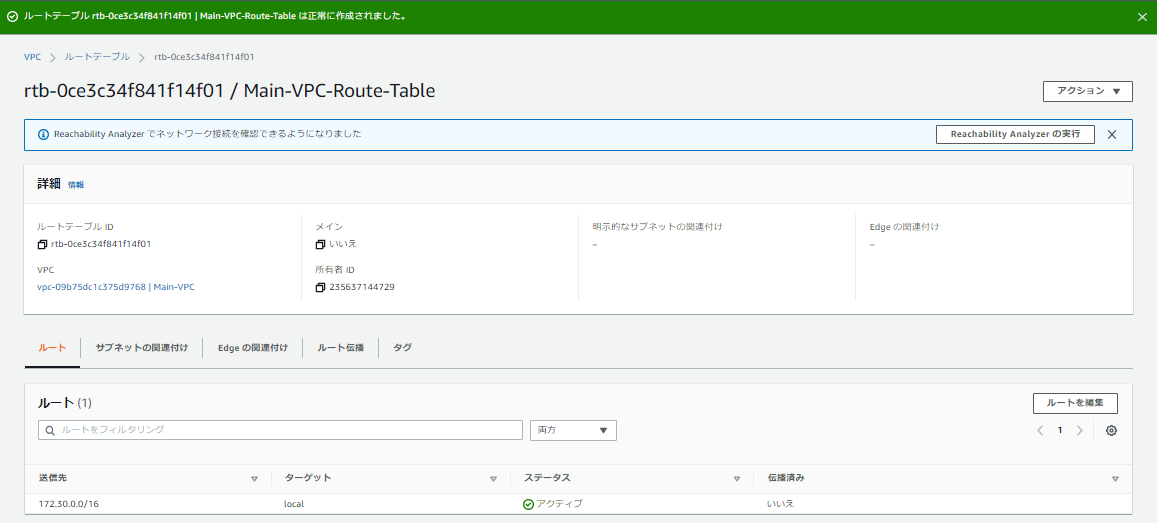
Task: Dismiss the green success notification banner
Action: (x=1142, y=17)
